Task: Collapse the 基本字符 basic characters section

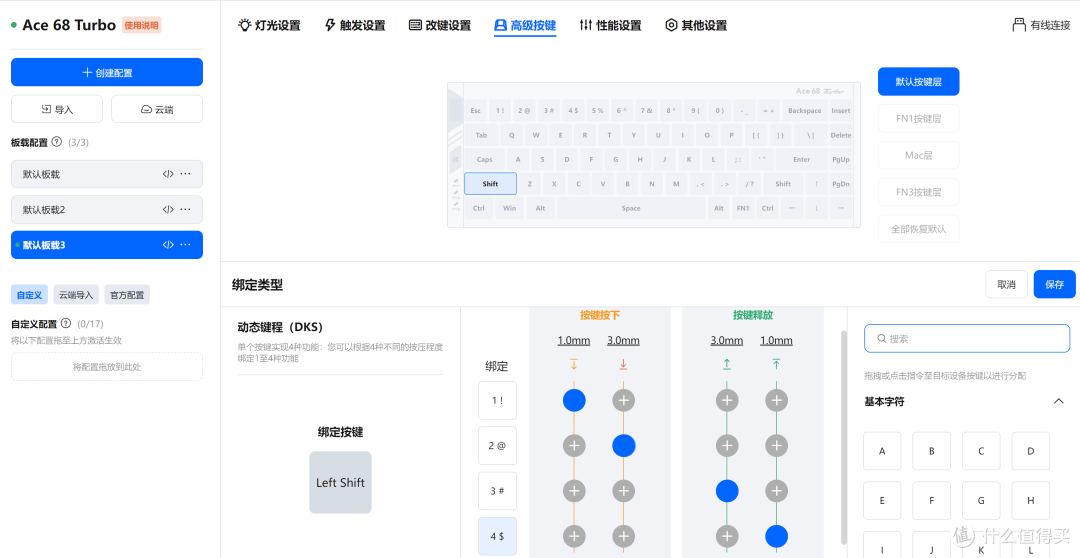Action: (1059, 402)
